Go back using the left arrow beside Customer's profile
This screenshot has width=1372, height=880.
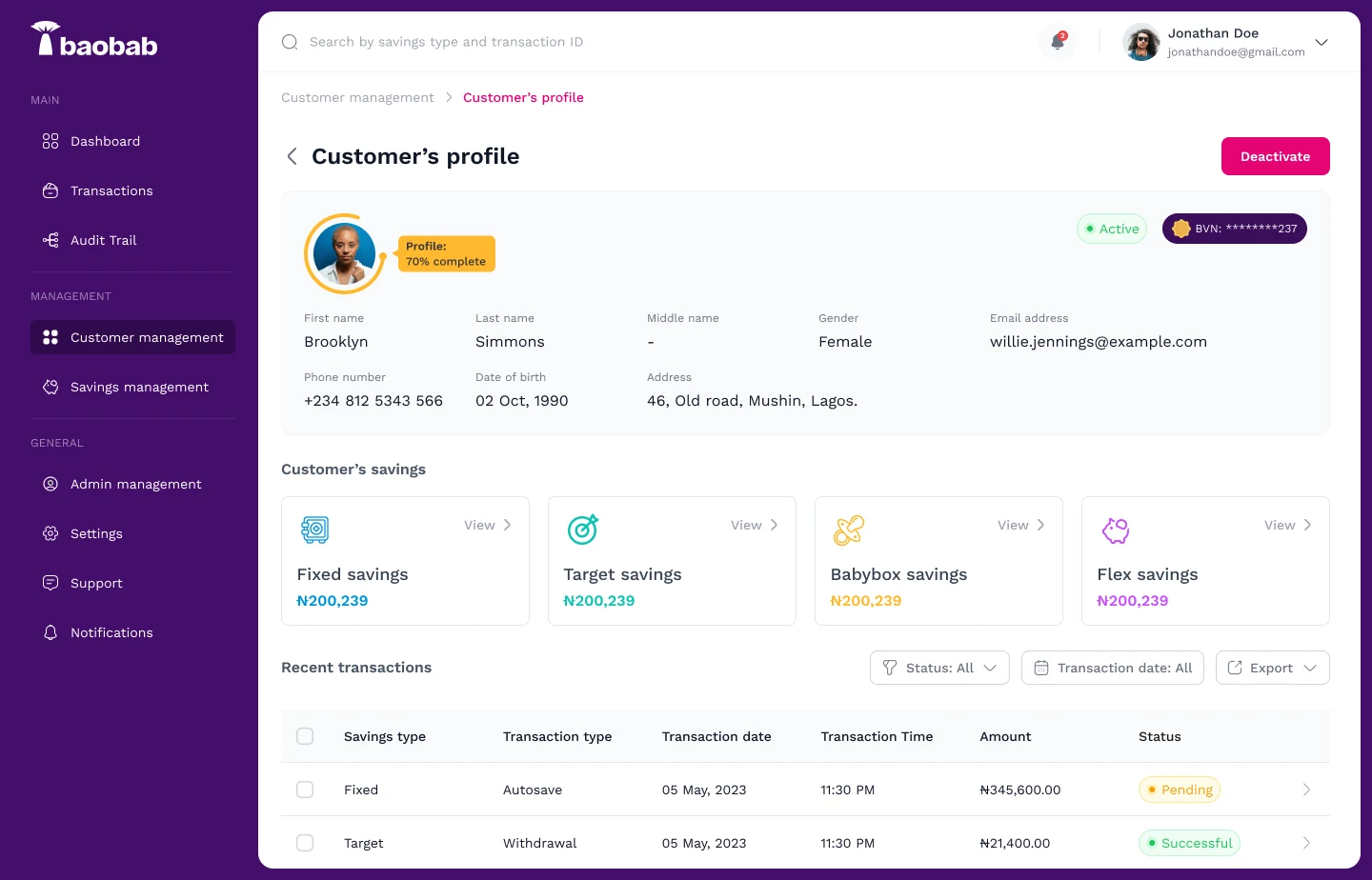[292, 156]
